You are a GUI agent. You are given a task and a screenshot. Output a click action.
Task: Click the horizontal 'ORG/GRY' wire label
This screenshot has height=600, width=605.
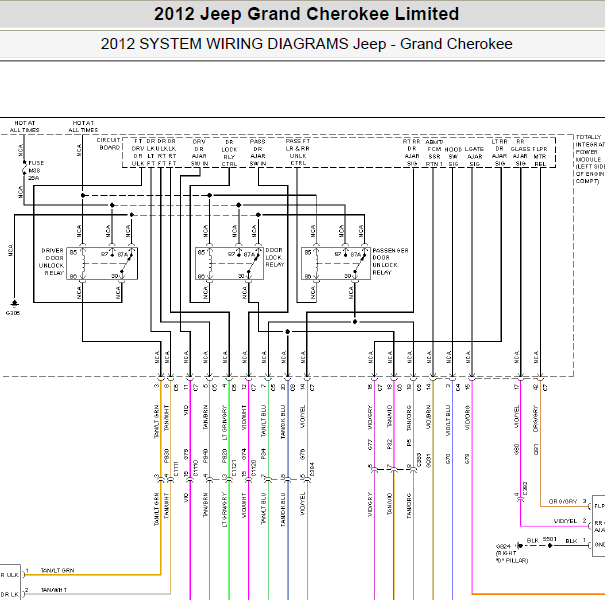click(562, 502)
